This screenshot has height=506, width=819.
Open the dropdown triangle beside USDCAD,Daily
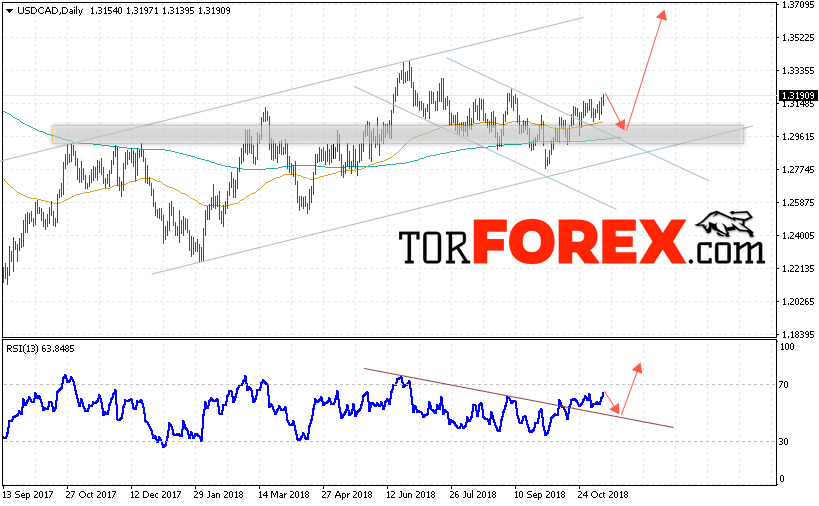(9, 10)
